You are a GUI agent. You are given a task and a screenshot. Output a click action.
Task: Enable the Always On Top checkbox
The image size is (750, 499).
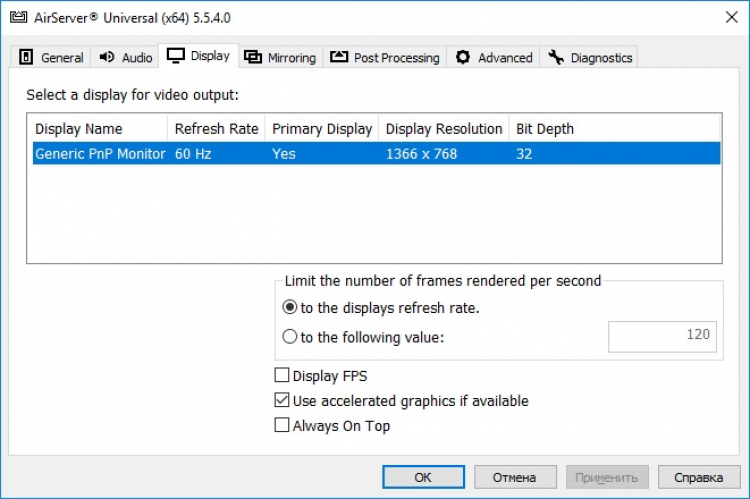pyautogui.click(x=282, y=425)
